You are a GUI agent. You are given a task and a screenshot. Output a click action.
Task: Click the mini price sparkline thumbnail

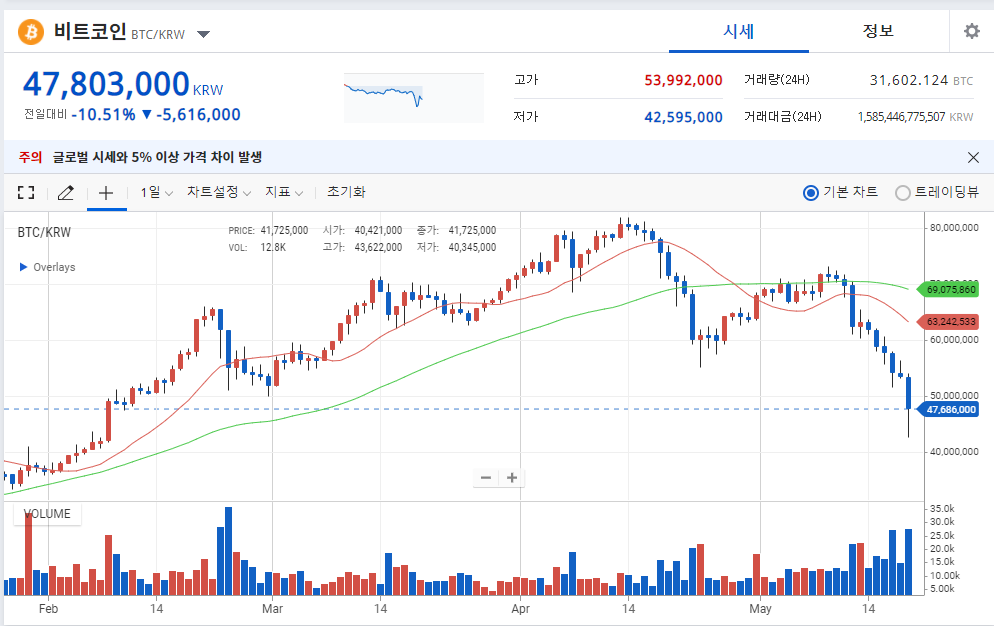point(414,98)
